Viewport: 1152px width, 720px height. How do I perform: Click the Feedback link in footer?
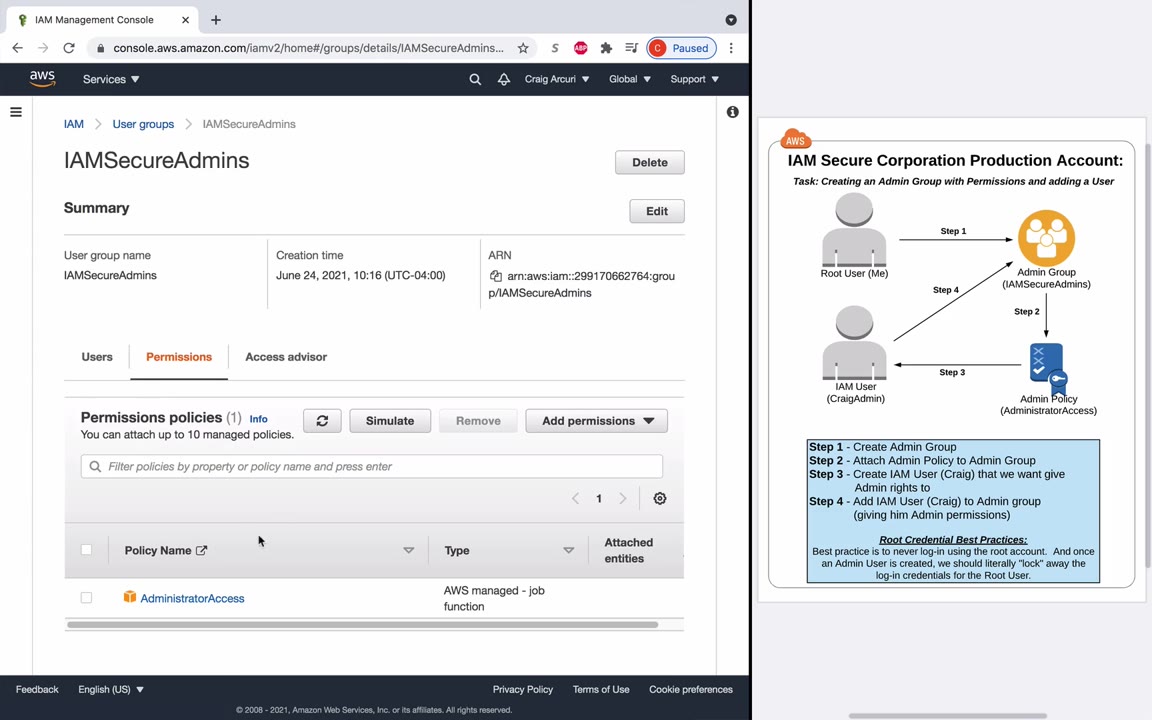click(x=37, y=689)
